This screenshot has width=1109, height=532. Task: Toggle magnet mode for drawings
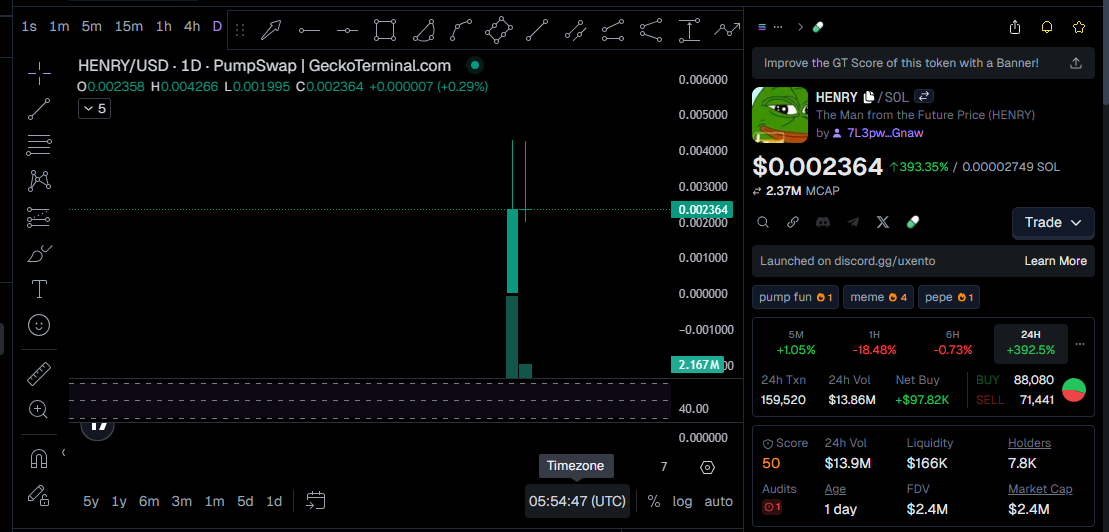(x=40, y=459)
